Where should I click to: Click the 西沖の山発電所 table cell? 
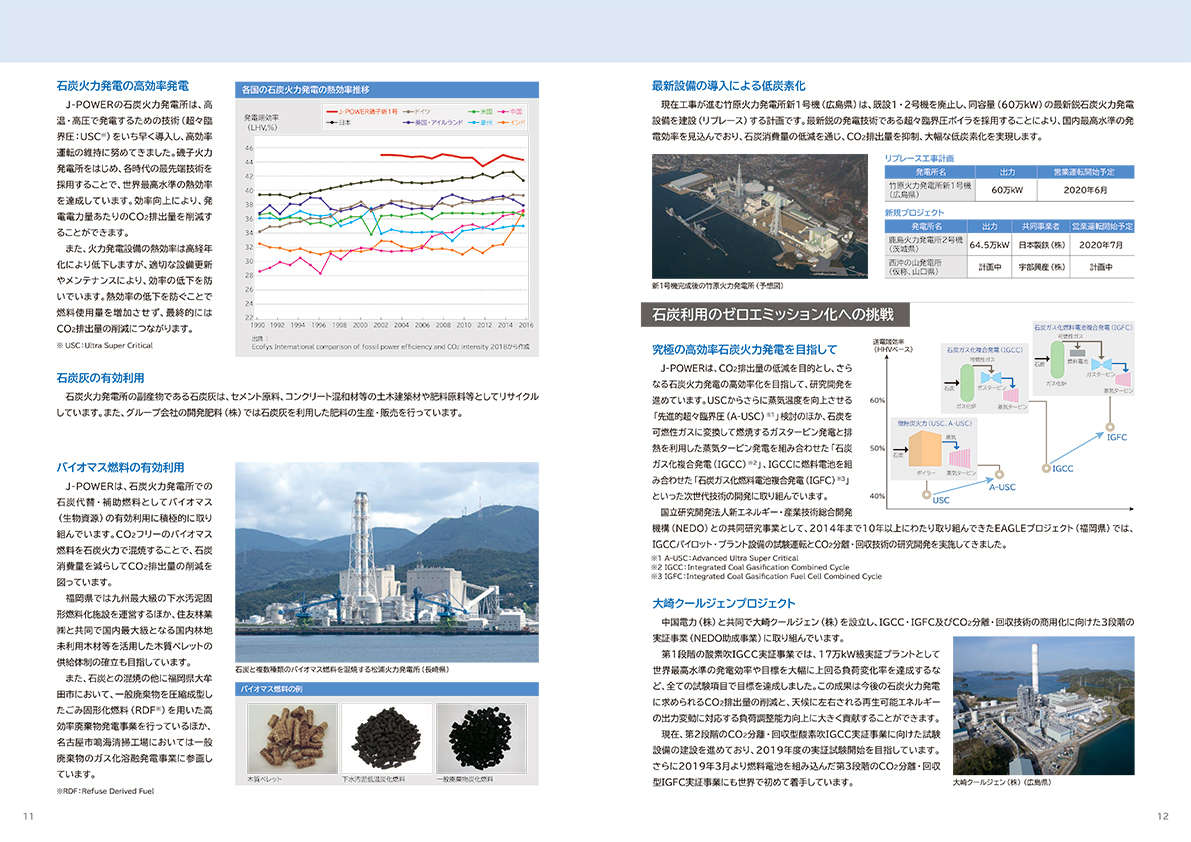pyautogui.click(x=927, y=266)
